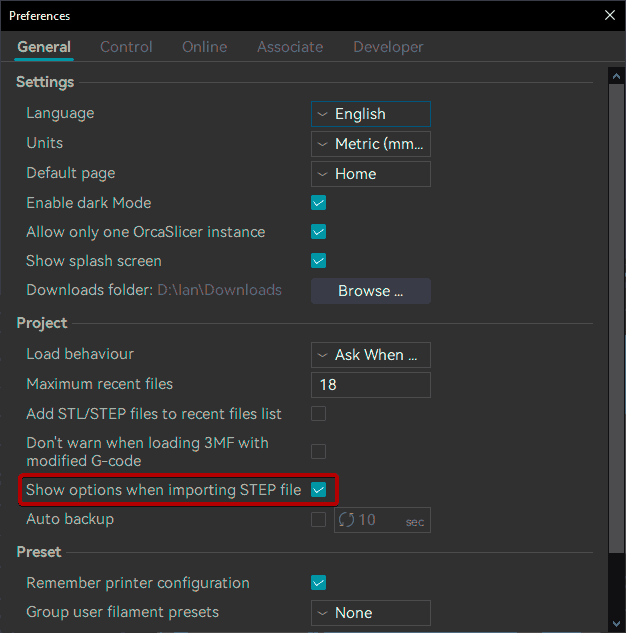Click the Auto backup refresh icon
This screenshot has width=626, height=633.
click(346, 520)
